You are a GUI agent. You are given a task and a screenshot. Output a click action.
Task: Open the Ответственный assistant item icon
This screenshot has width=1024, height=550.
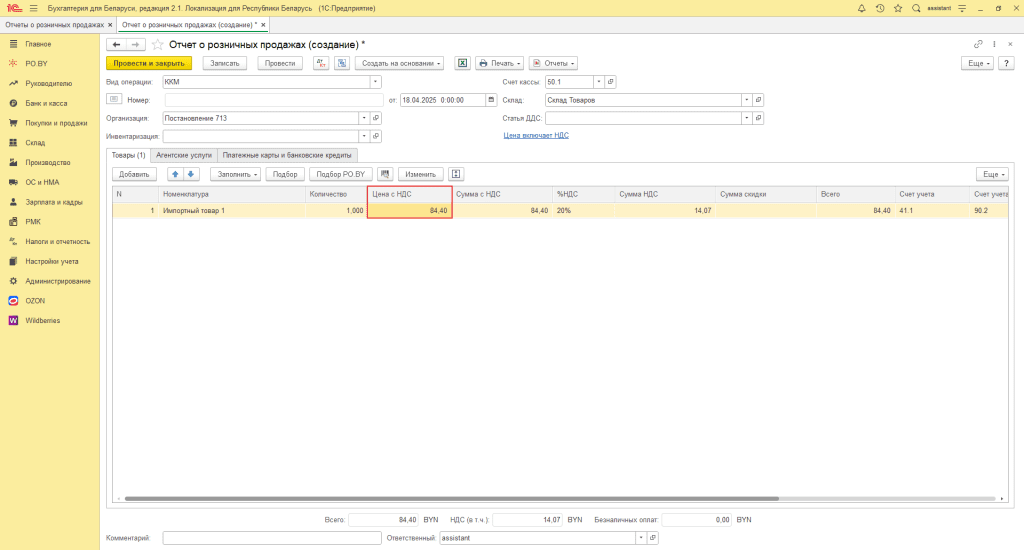pyautogui.click(x=652, y=538)
